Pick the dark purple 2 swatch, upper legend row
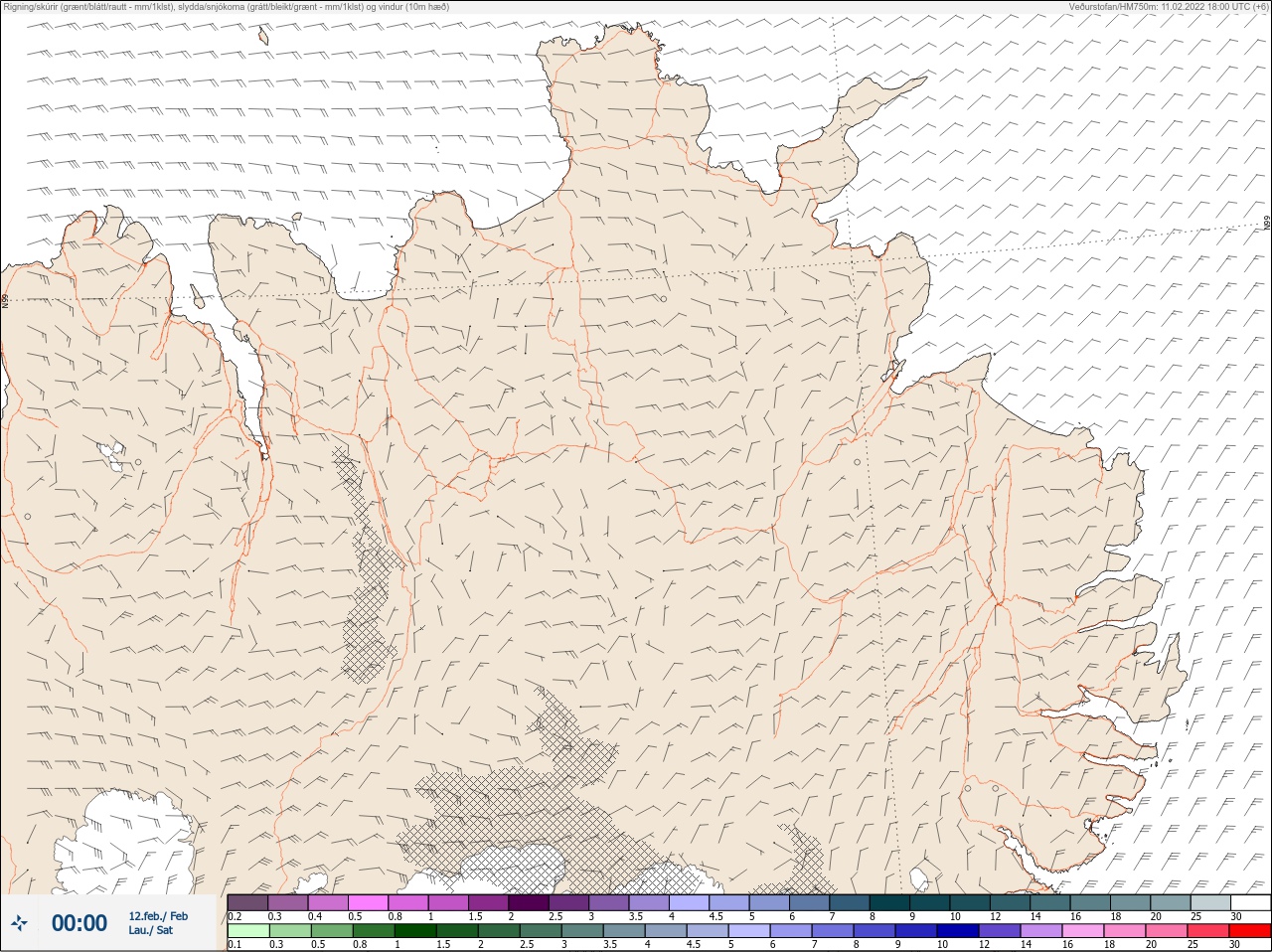 tap(529, 903)
